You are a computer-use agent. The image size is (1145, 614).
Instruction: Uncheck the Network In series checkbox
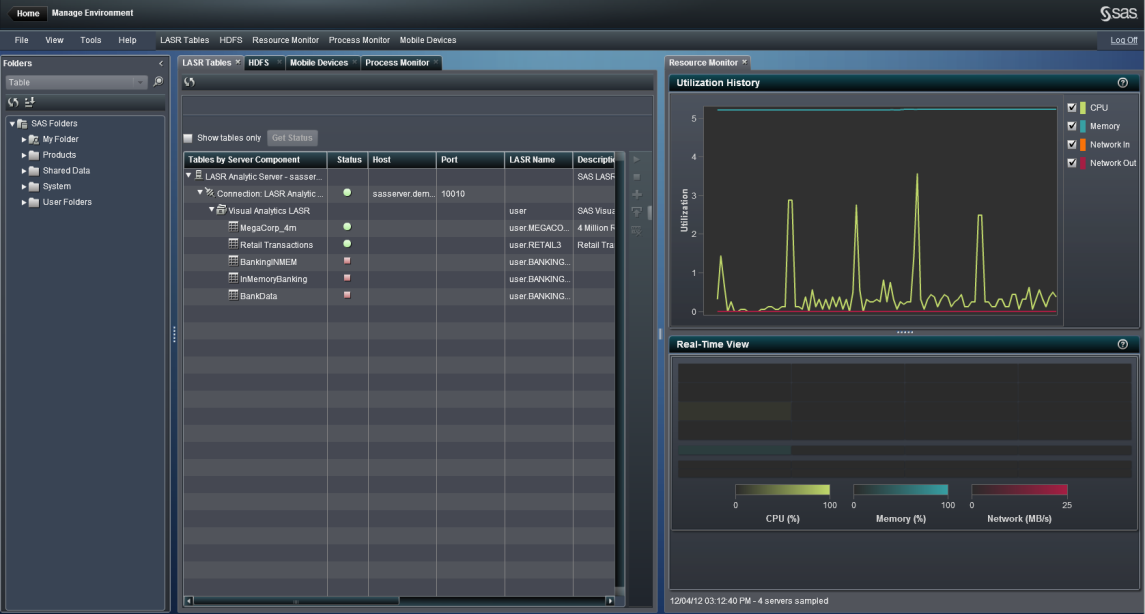tap(1072, 145)
